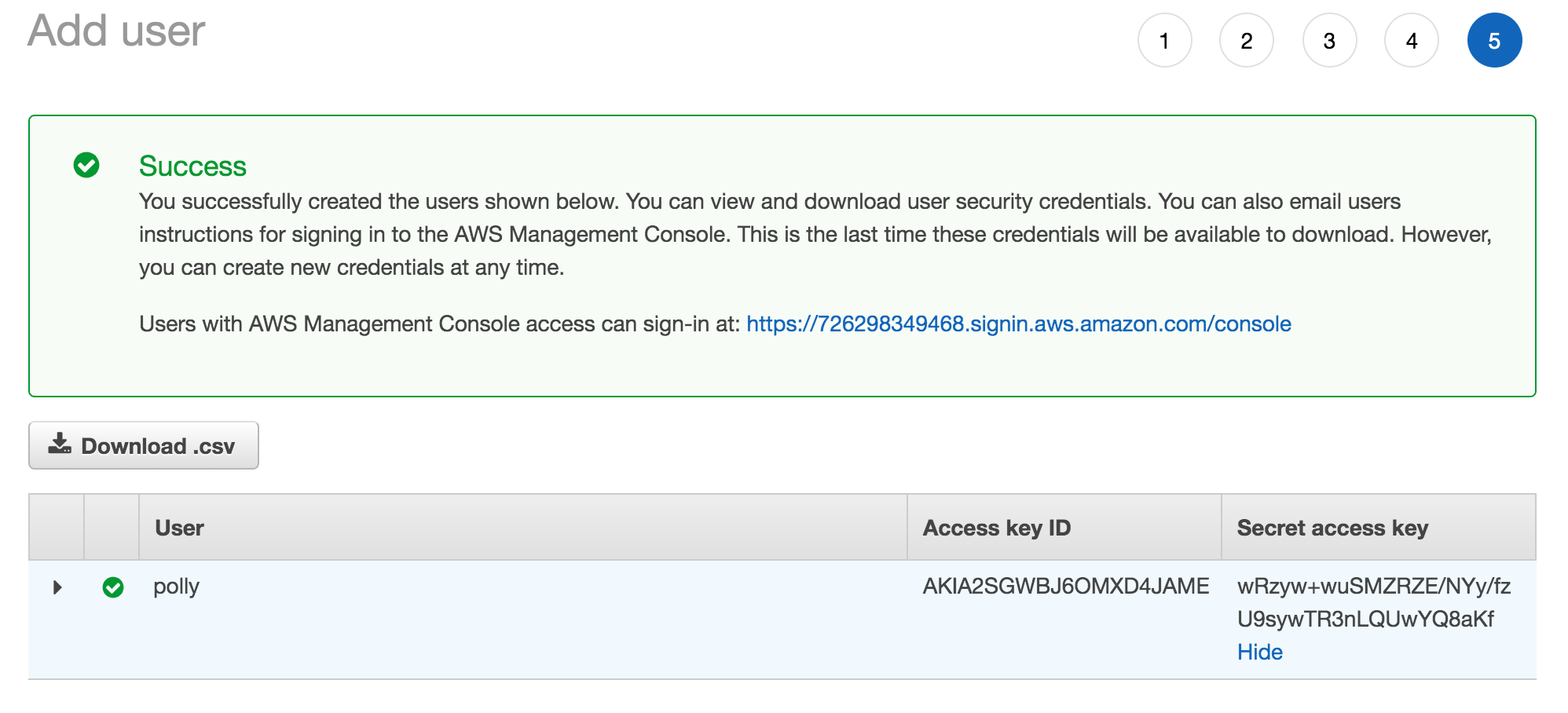Image resolution: width=1568 pixels, height=713 pixels.
Task: Click the Add user page title
Action: 116,31
